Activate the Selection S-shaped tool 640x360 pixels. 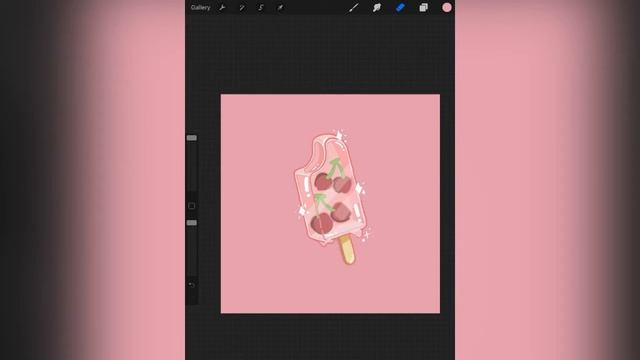[261, 8]
